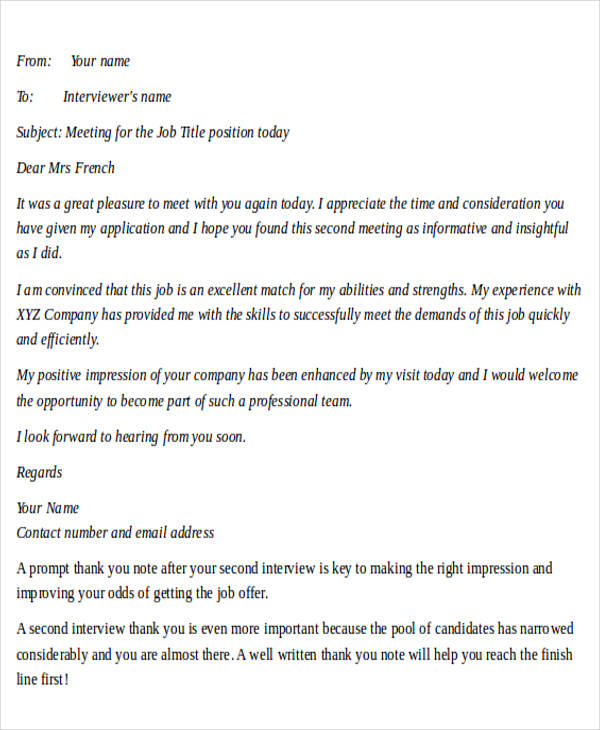Click the 'have given my application' line
The width and height of the screenshot is (600, 730).
(x=292, y=229)
